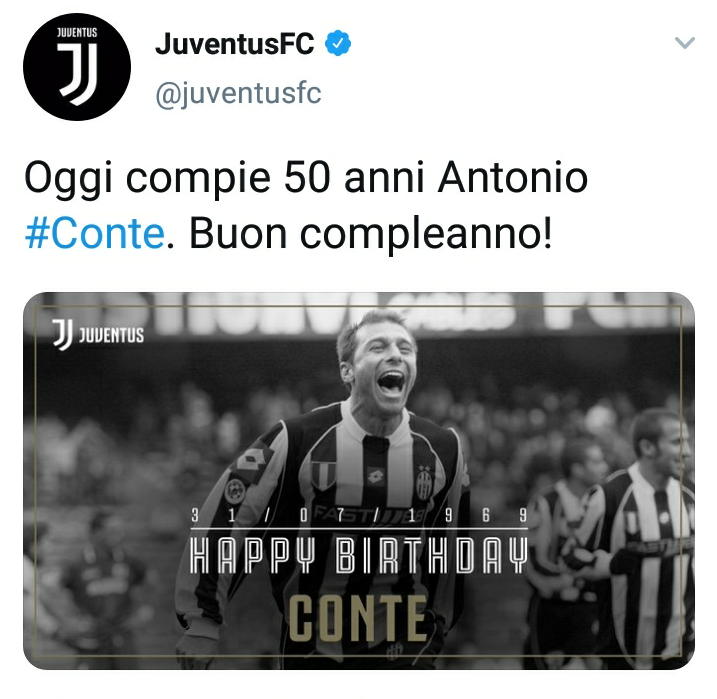Screen dimensions: 717x699
Task: Select the text "Oggi compie 50 anni Antonio"
Action: (x=306, y=178)
